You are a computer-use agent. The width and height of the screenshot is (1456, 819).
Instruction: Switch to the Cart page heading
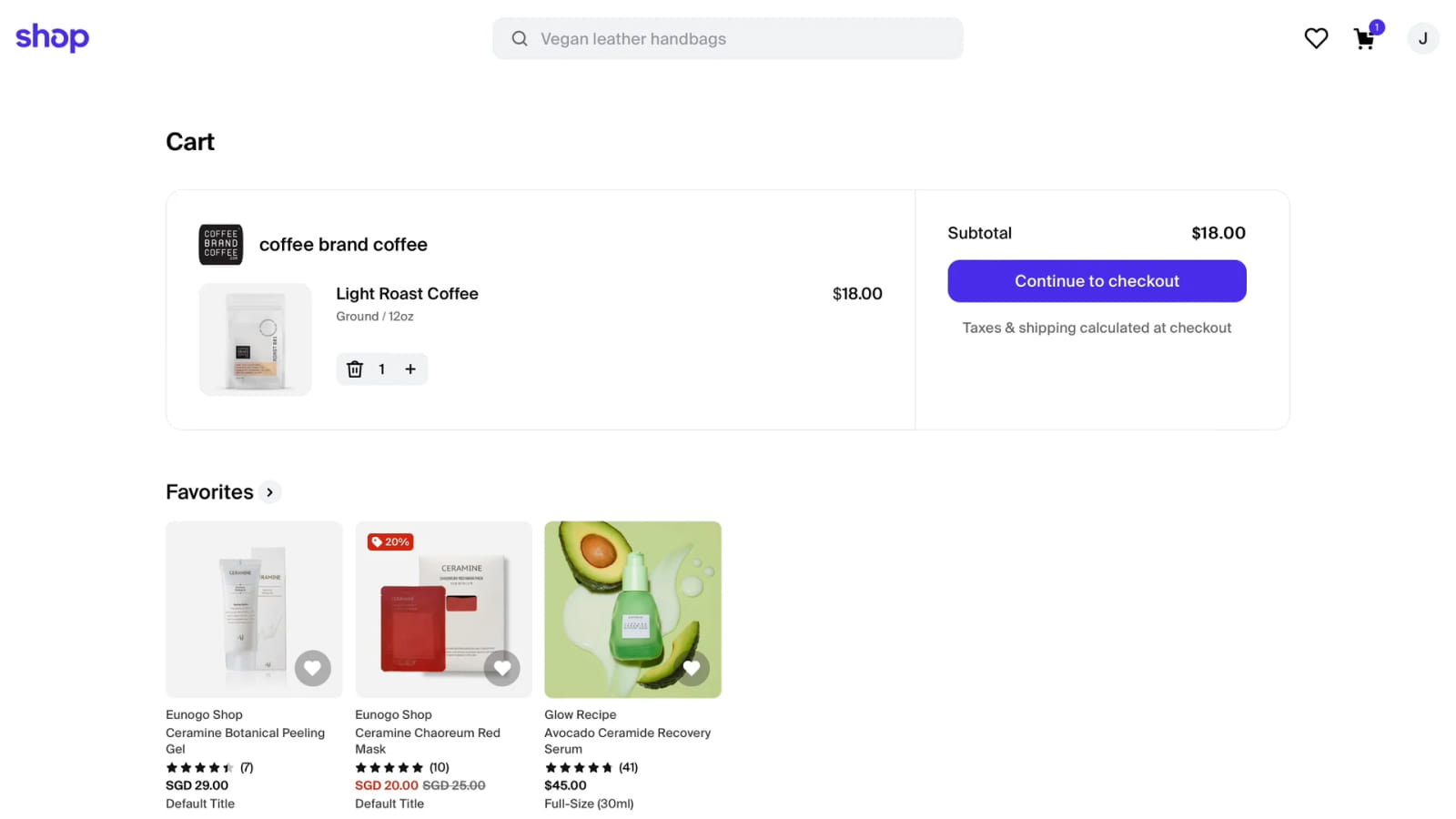tap(189, 141)
